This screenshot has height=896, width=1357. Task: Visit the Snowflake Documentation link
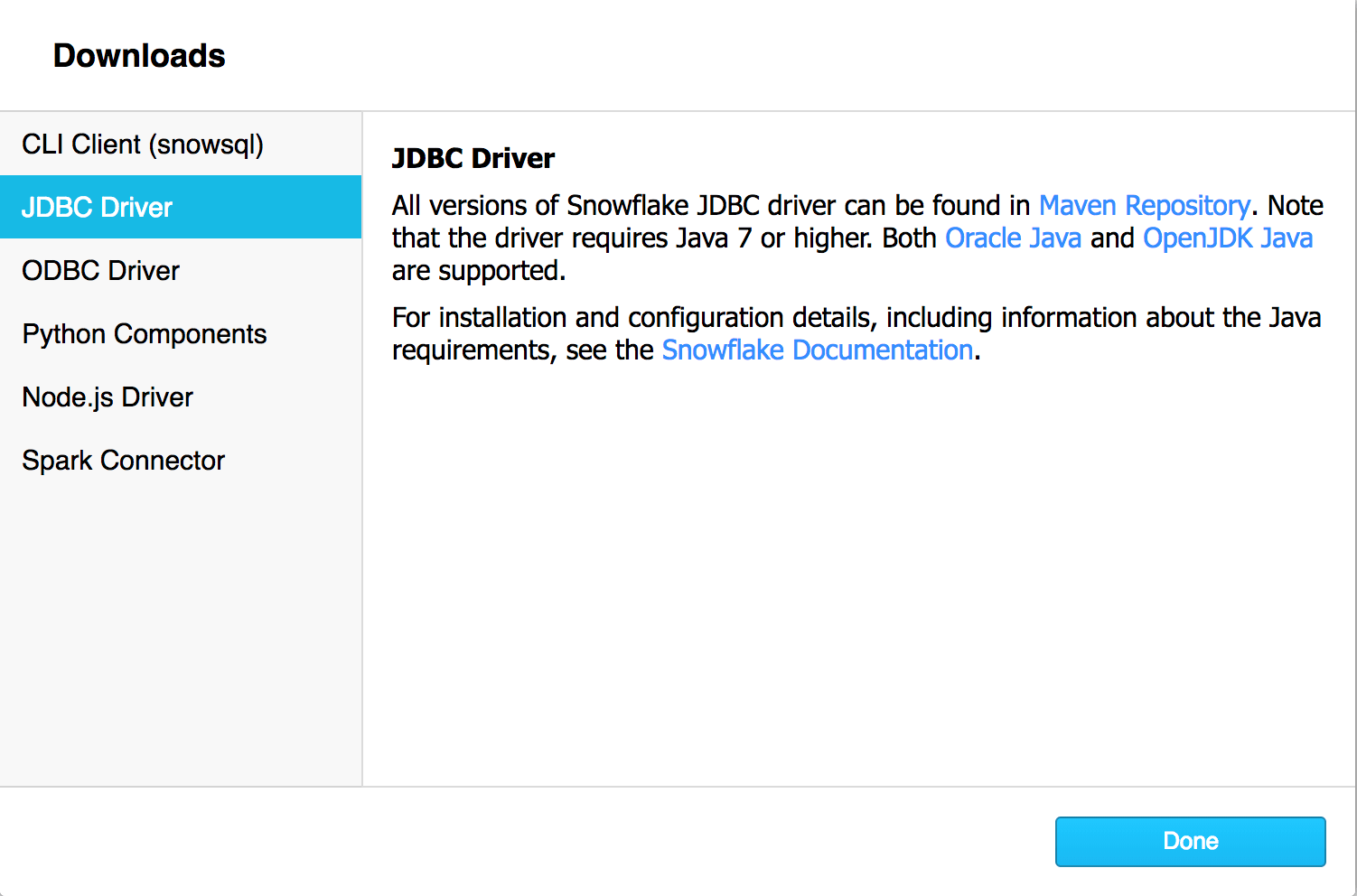tap(817, 350)
